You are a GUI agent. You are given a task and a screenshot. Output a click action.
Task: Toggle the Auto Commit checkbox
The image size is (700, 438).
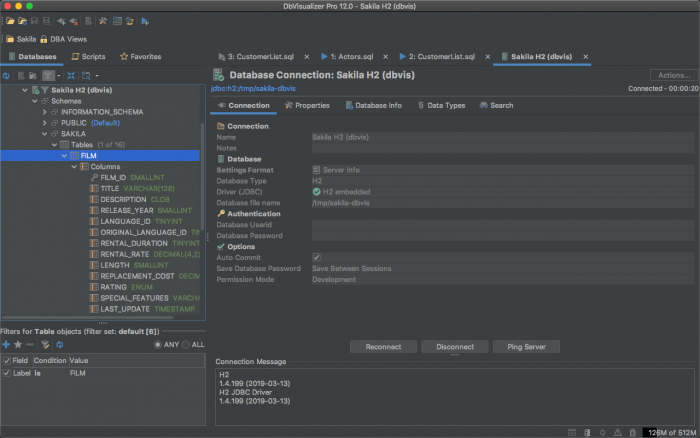tap(317, 258)
